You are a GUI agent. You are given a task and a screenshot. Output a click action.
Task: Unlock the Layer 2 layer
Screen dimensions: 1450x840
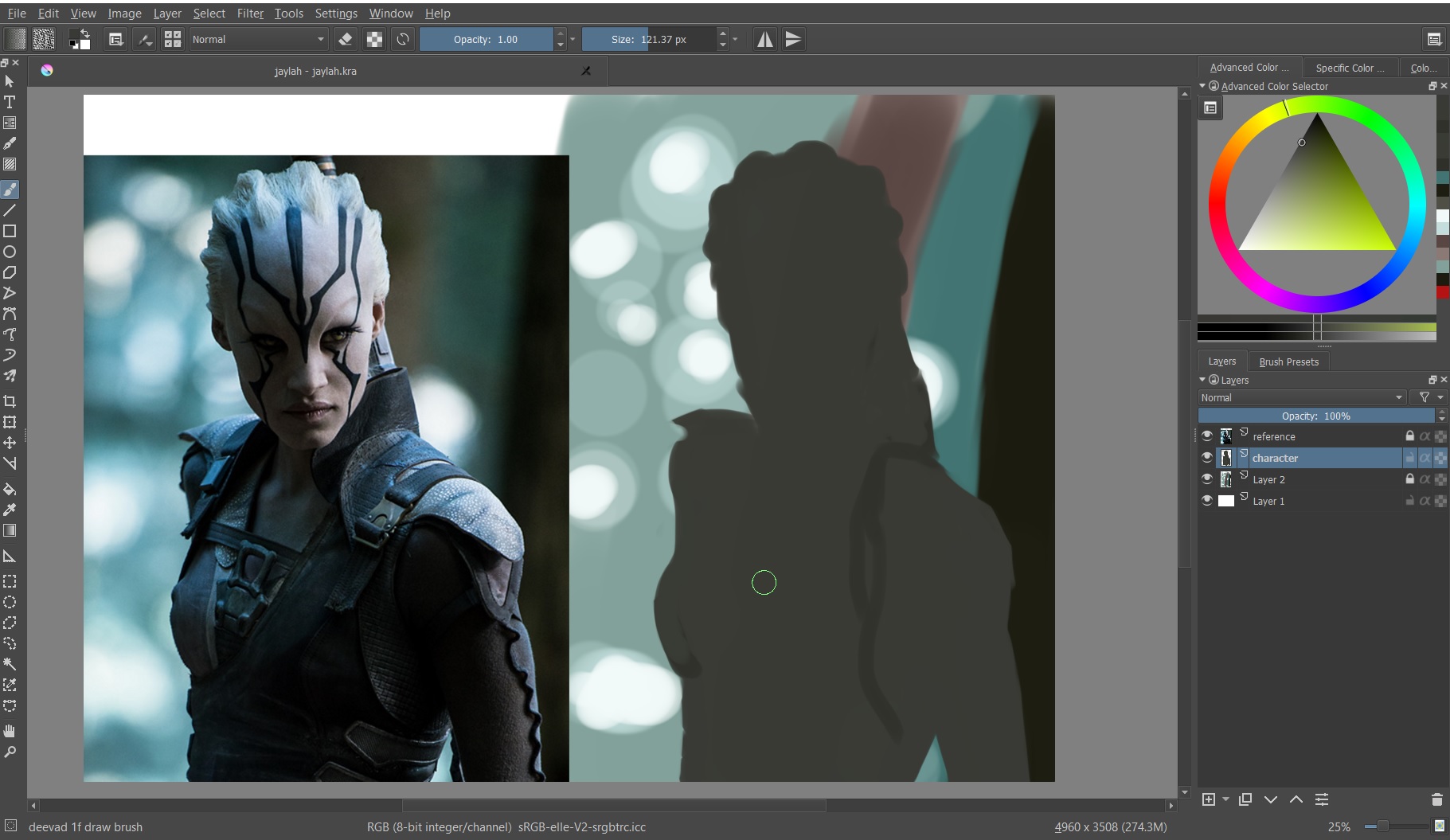(1409, 479)
